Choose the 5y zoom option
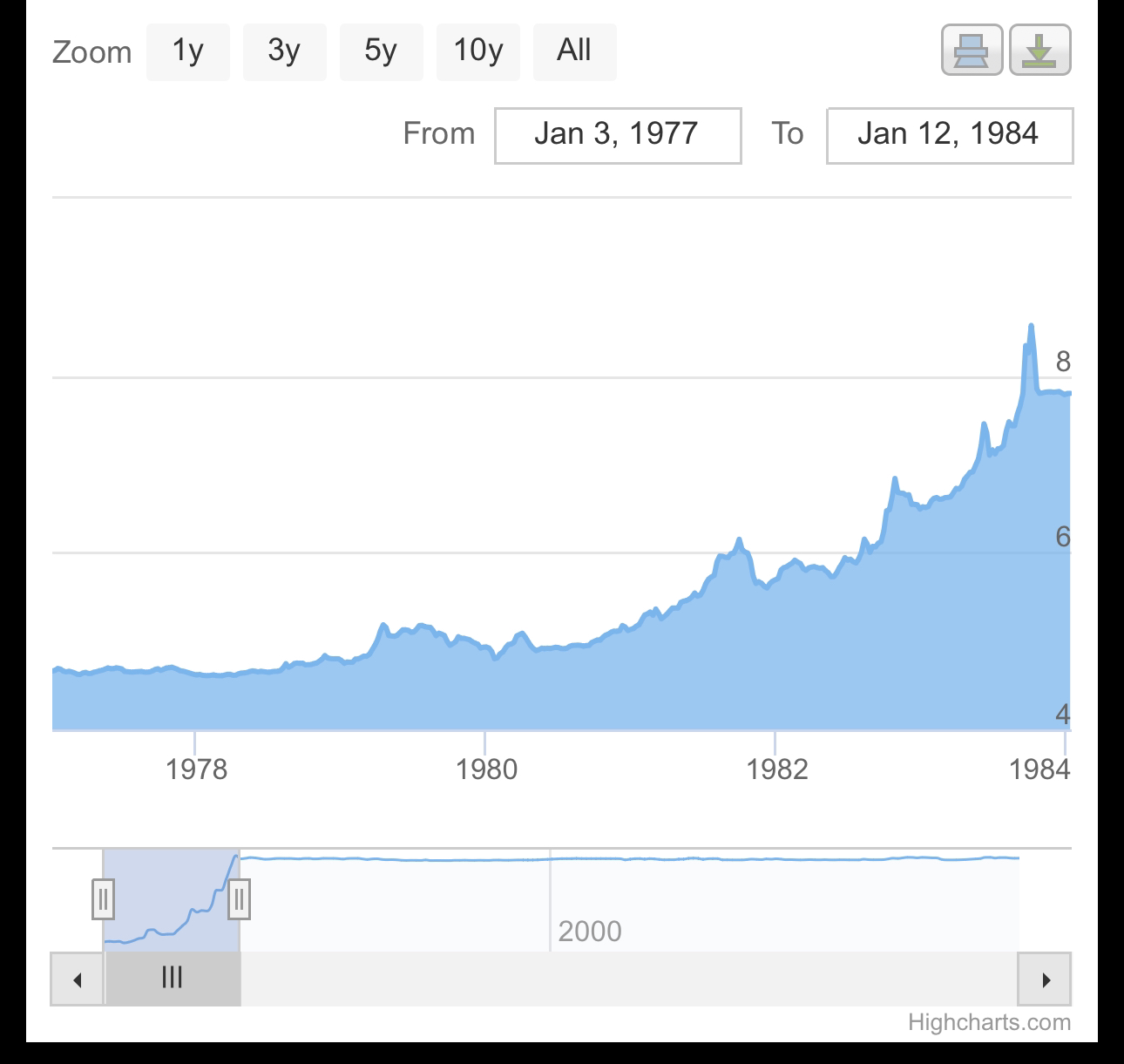This screenshot has height=1064, width=1124. (382, 51)
